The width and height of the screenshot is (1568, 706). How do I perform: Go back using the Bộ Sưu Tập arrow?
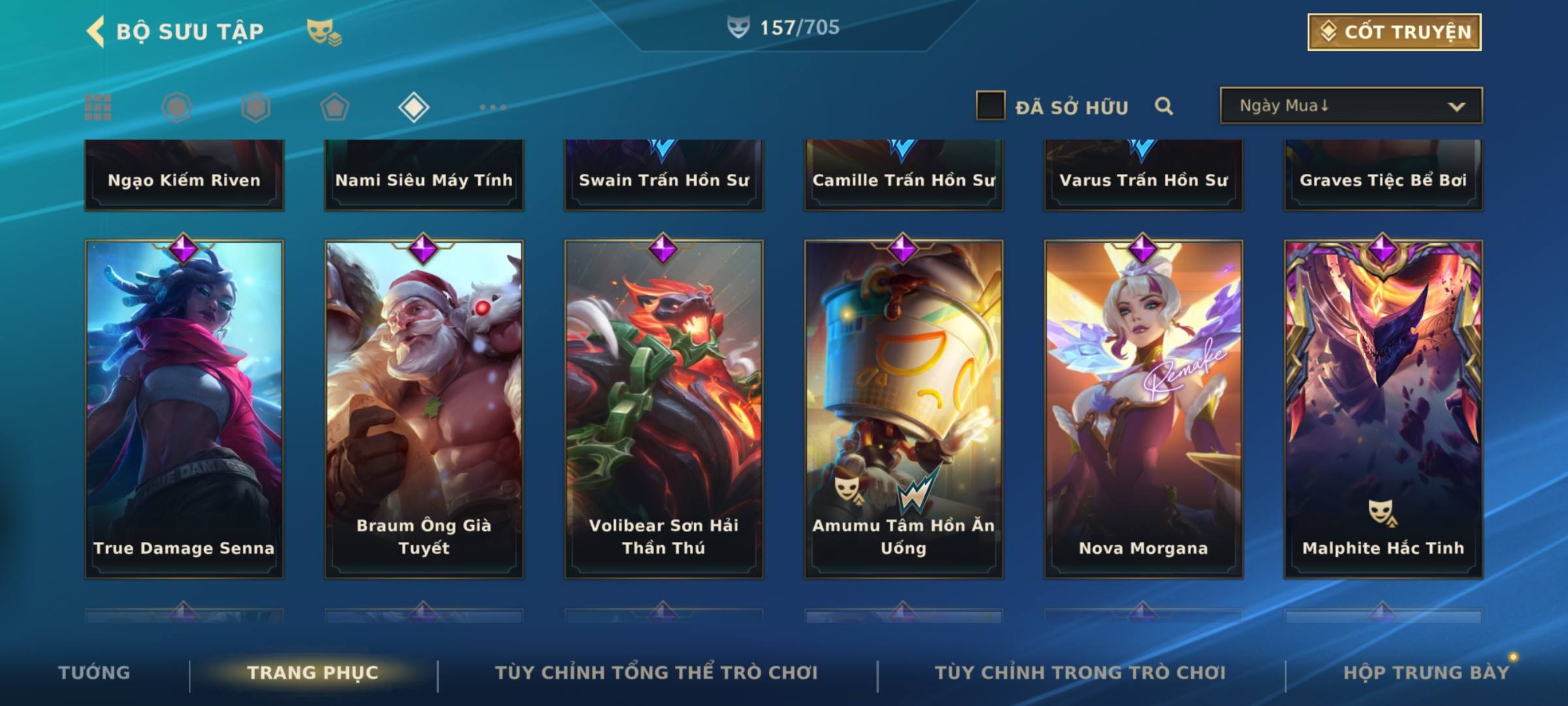[95, 31]
